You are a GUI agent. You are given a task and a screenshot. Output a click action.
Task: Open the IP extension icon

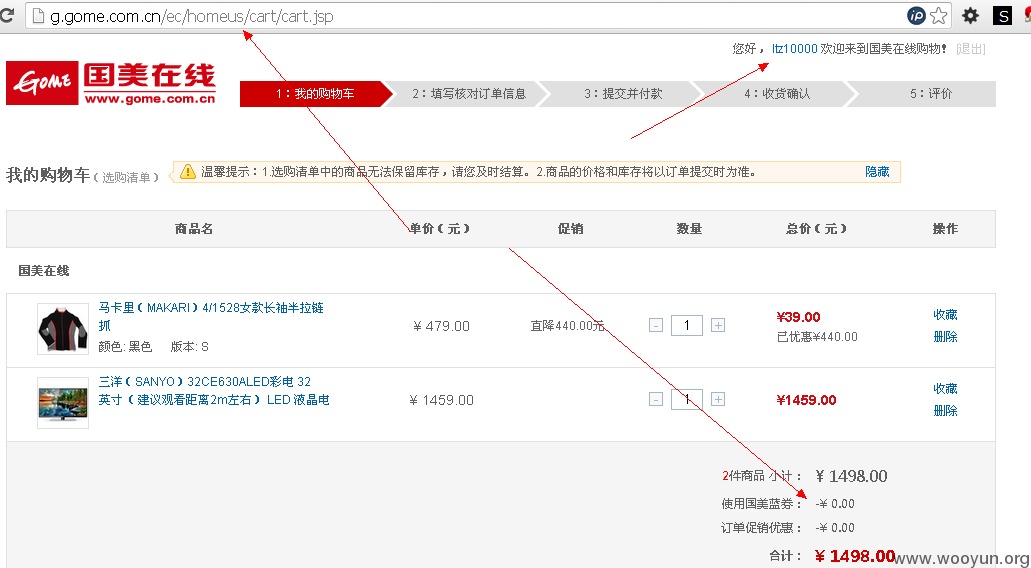[917, 16]
